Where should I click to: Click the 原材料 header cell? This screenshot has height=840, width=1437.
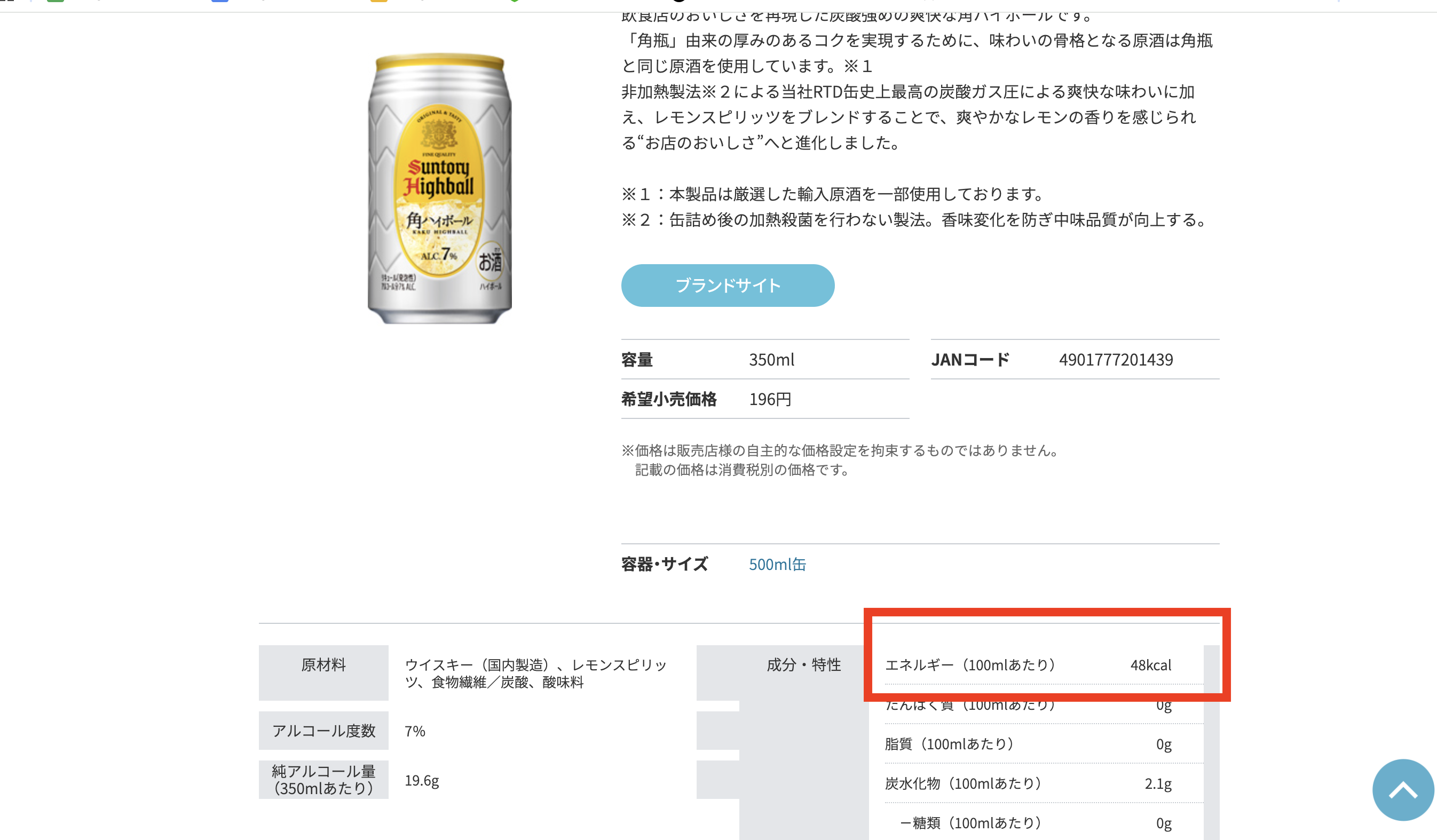click(x=323, y=665)
